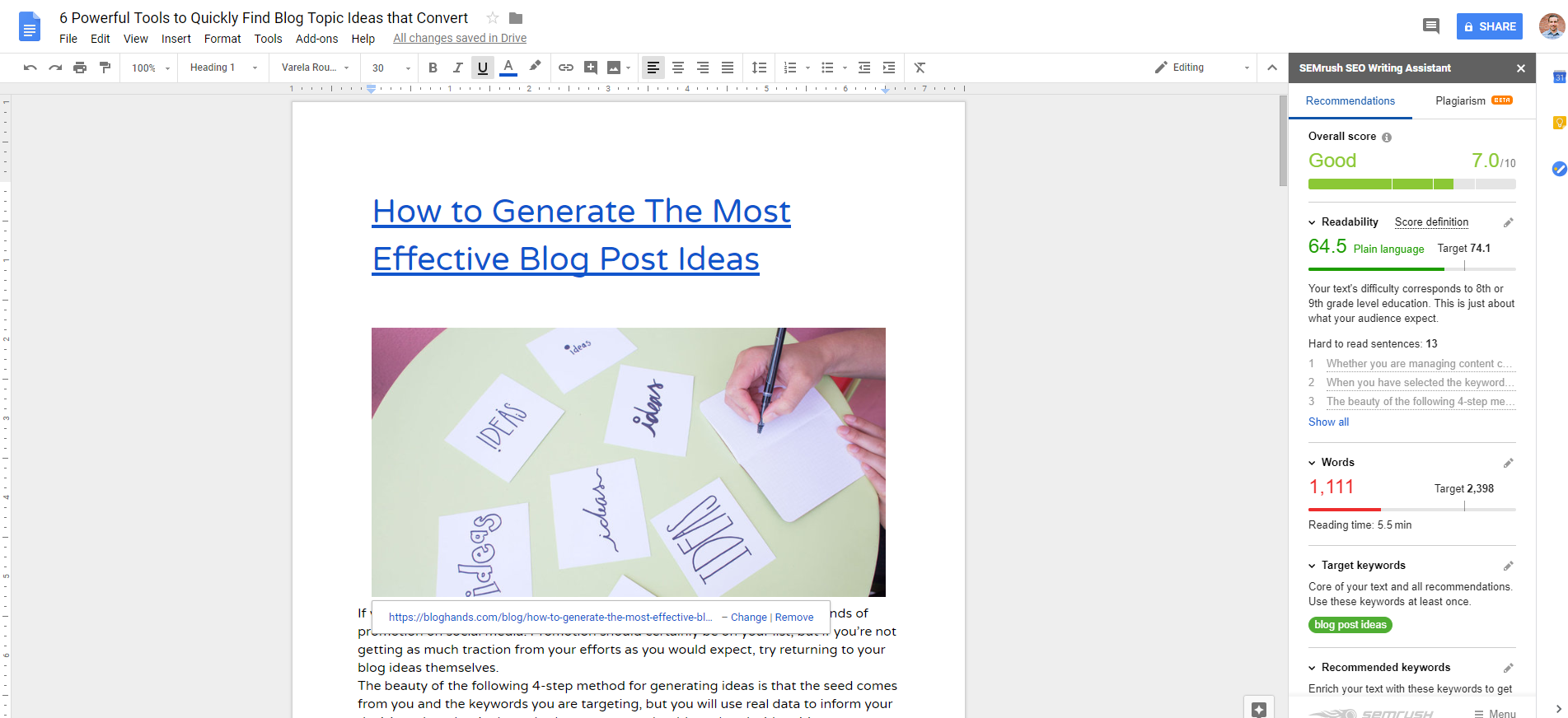Viewport: 1568px width, 718px height.
Task: Open the Edit menu
Action: tap(101, 39)
